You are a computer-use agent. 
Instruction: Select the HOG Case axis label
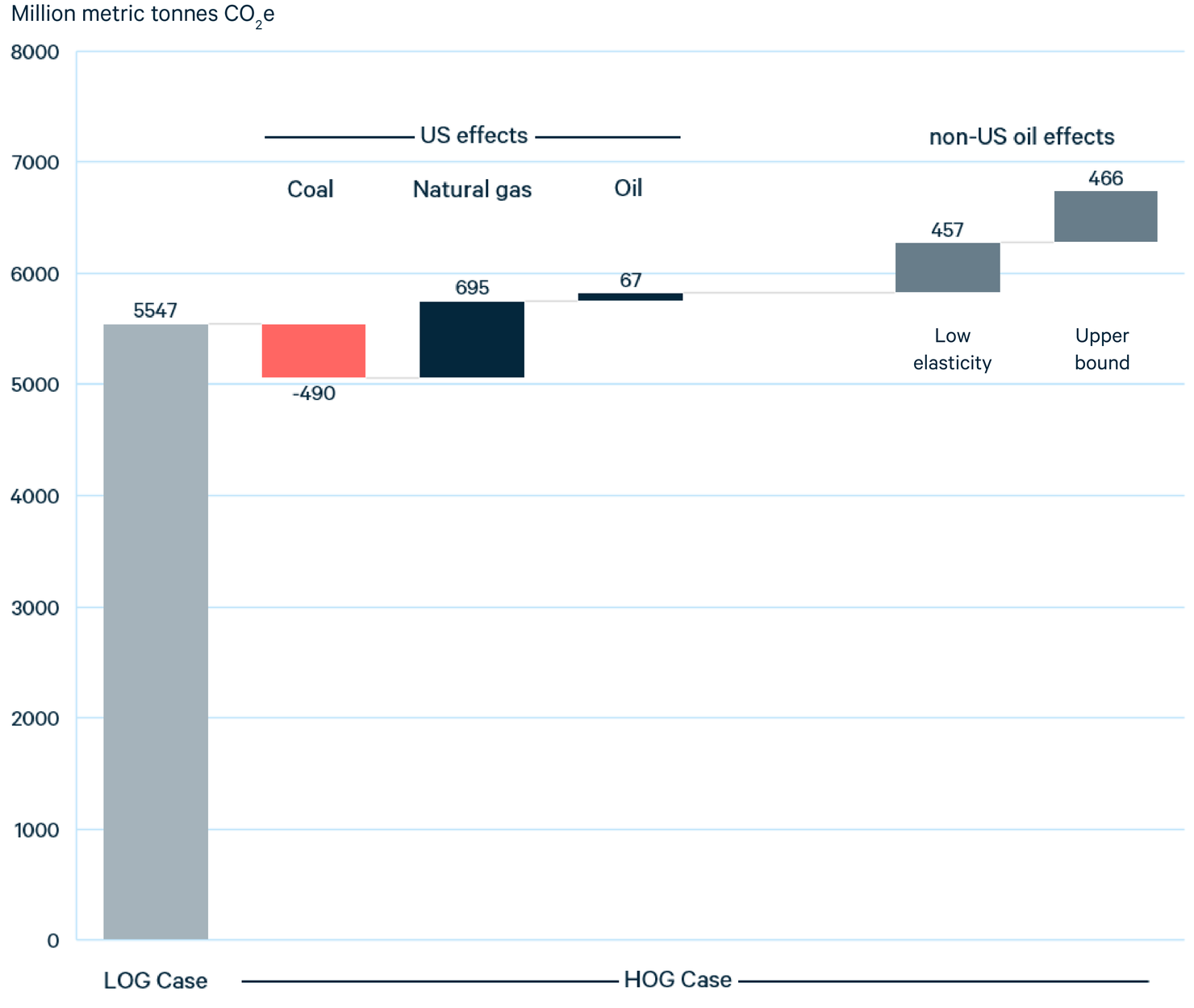(x=678, y=980)
